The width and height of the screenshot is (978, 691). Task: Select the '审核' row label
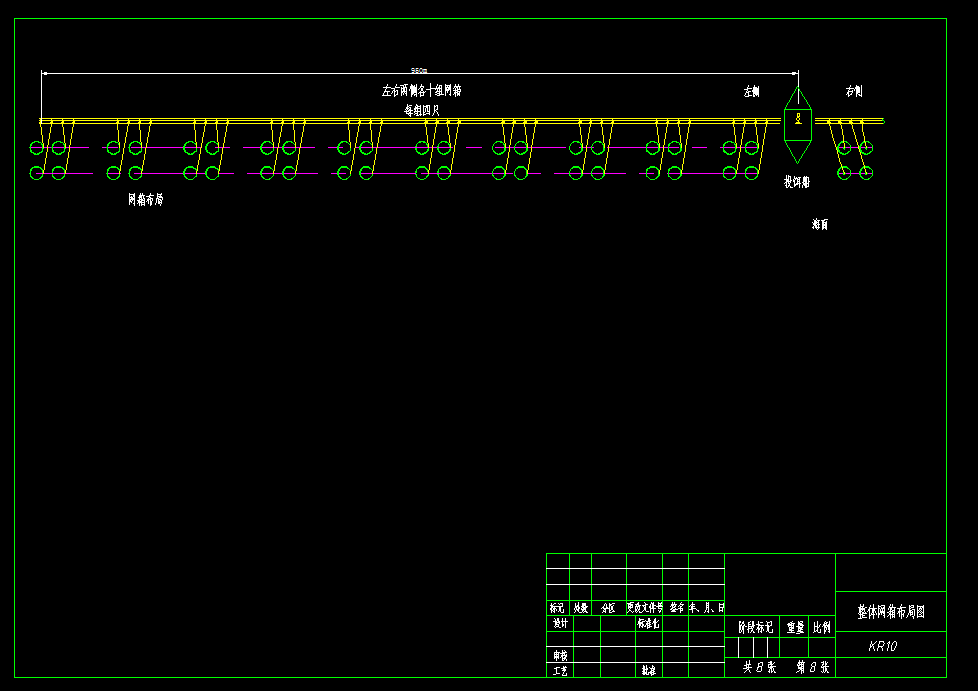pos(560,655)
